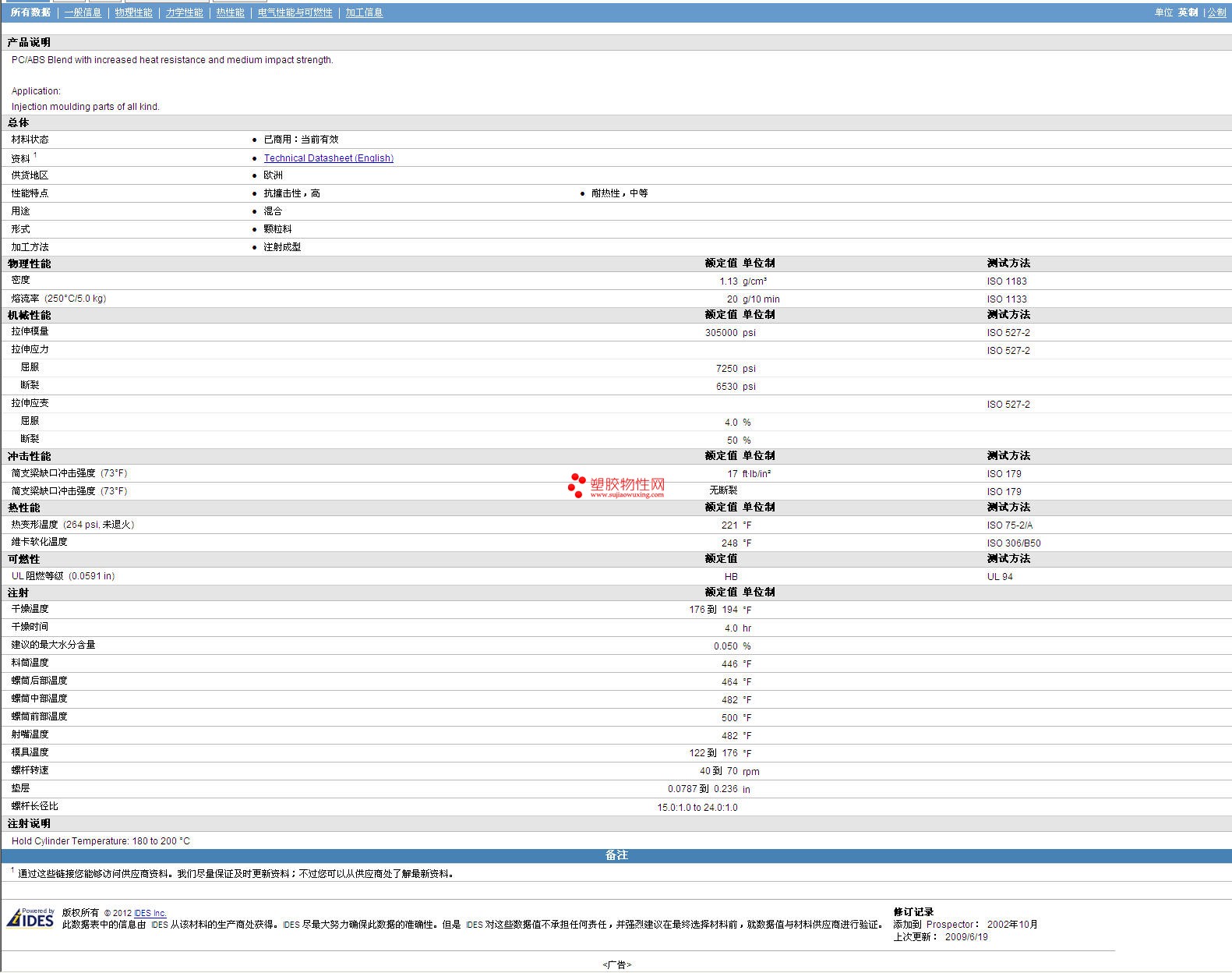Switch units to 公制
Screen dimensions: 1232x973
[1216, 12]
